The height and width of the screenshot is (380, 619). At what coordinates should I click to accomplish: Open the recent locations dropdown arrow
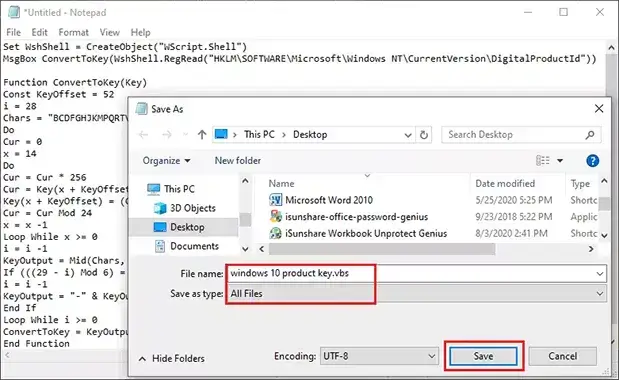click(x=186, y=135)
